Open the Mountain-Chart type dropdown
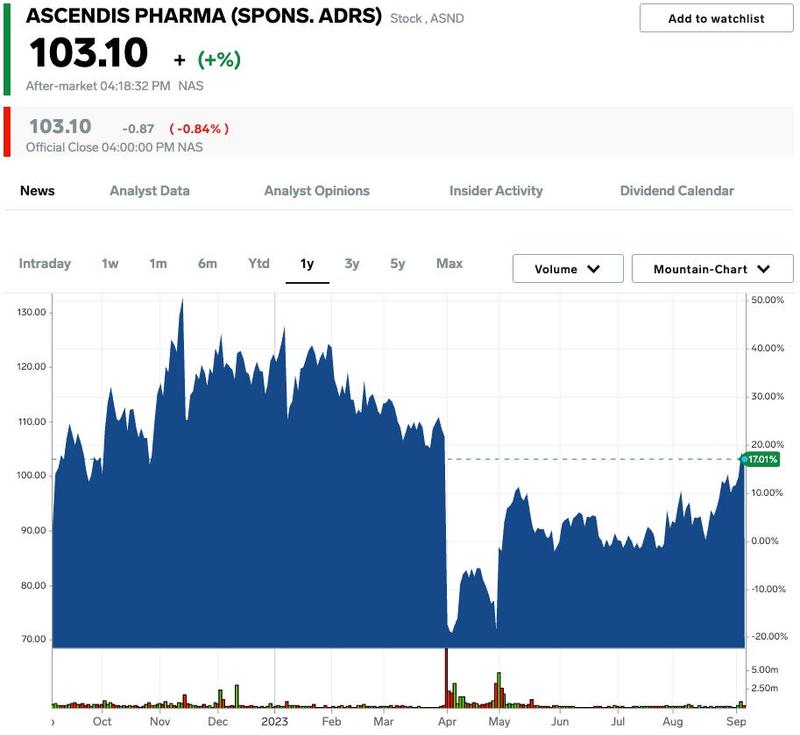800x735 pixels. click(x=712, y=269)
